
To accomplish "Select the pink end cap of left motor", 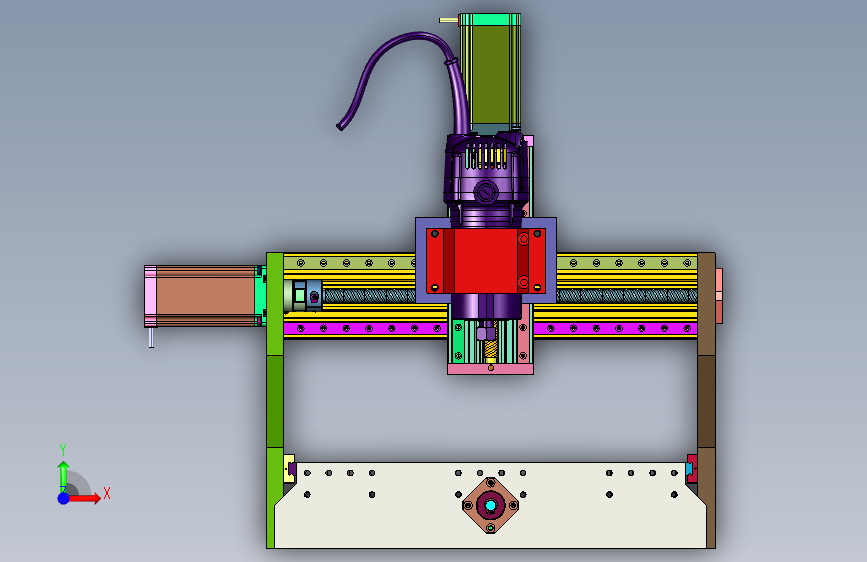I will [x=150, y=296].
